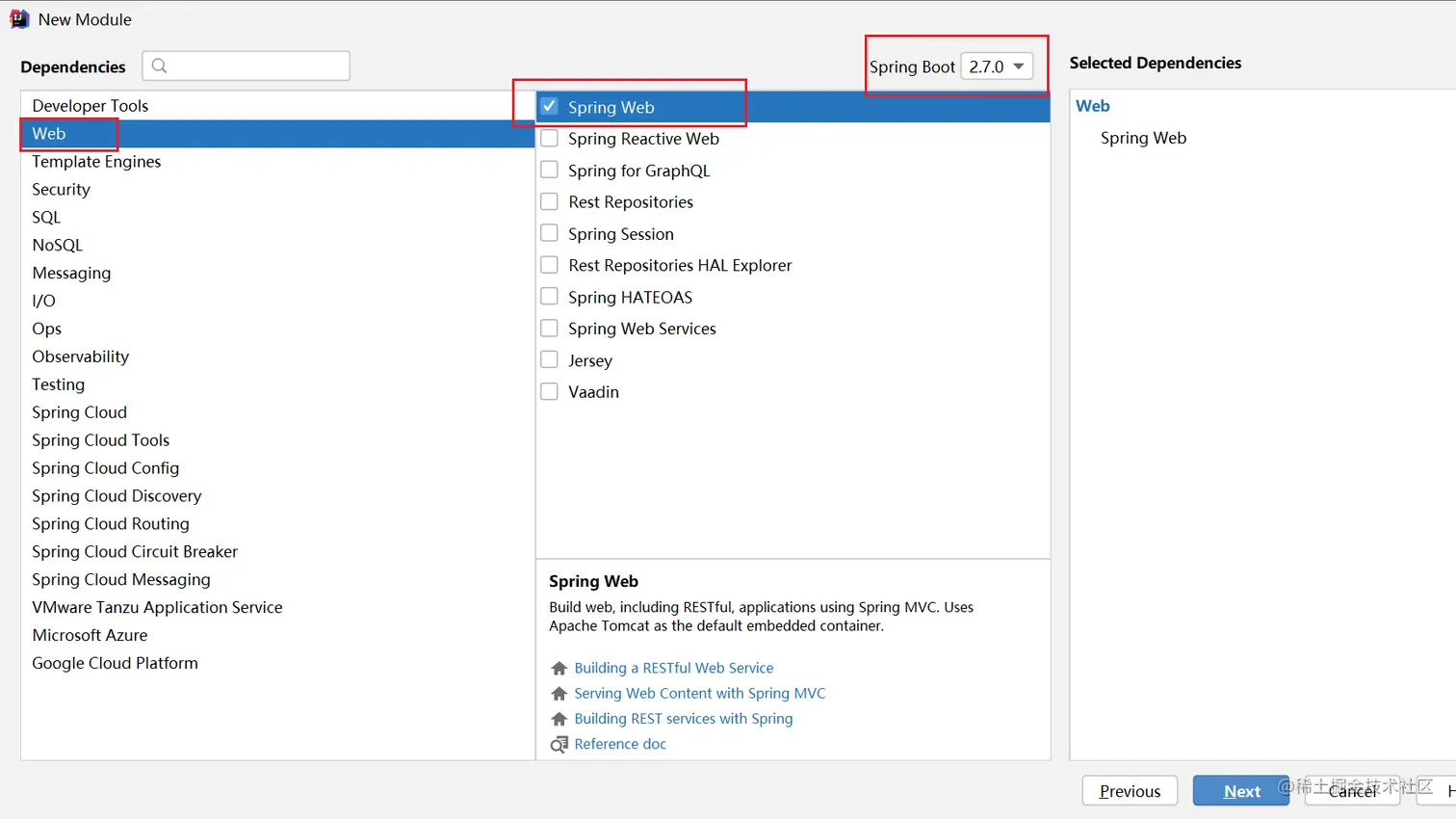The width and height of the screenshot is (1456, 819).
Task: Click the Next button
Action: (x=1241, y=791)
